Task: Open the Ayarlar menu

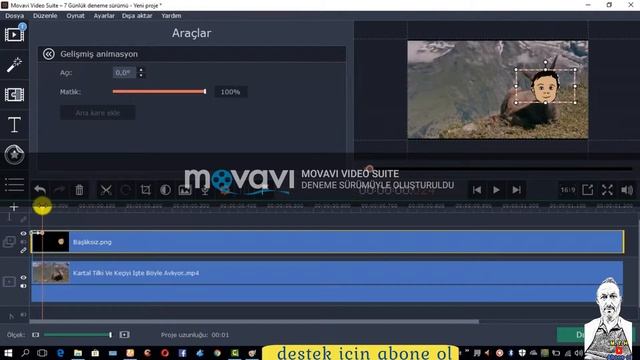Action: pyautogui.click(x=104, y=16)
